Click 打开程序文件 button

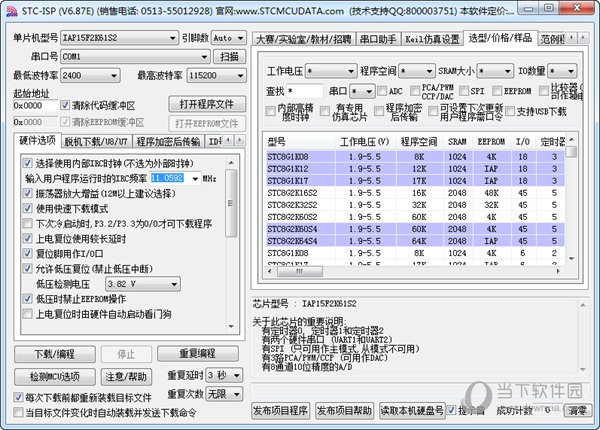coord(207,104)
